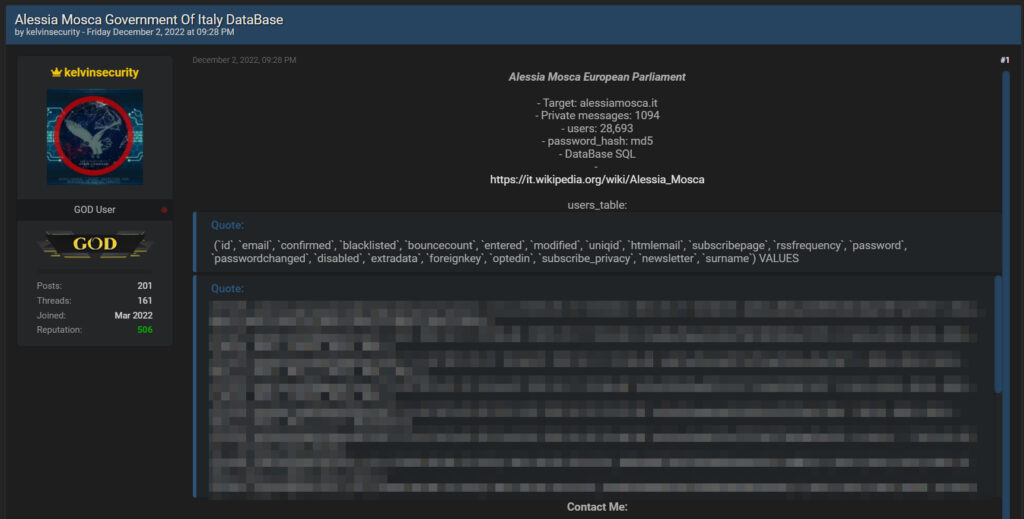Click the Threads count 161
This screenshot has width=1024, height=519.
coord(145,300)
